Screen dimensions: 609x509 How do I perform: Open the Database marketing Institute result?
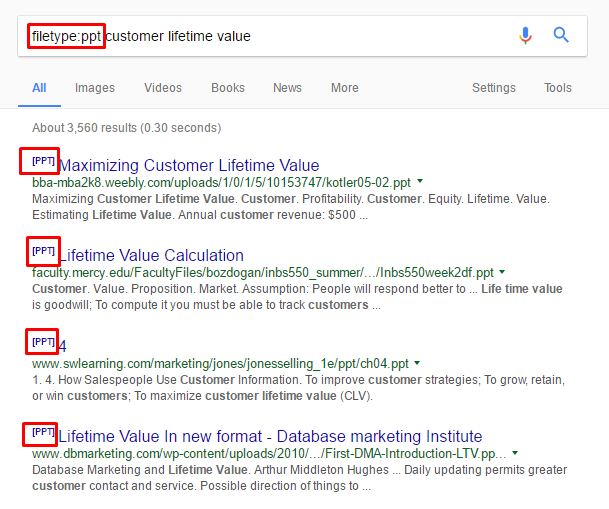click(270, 436)
